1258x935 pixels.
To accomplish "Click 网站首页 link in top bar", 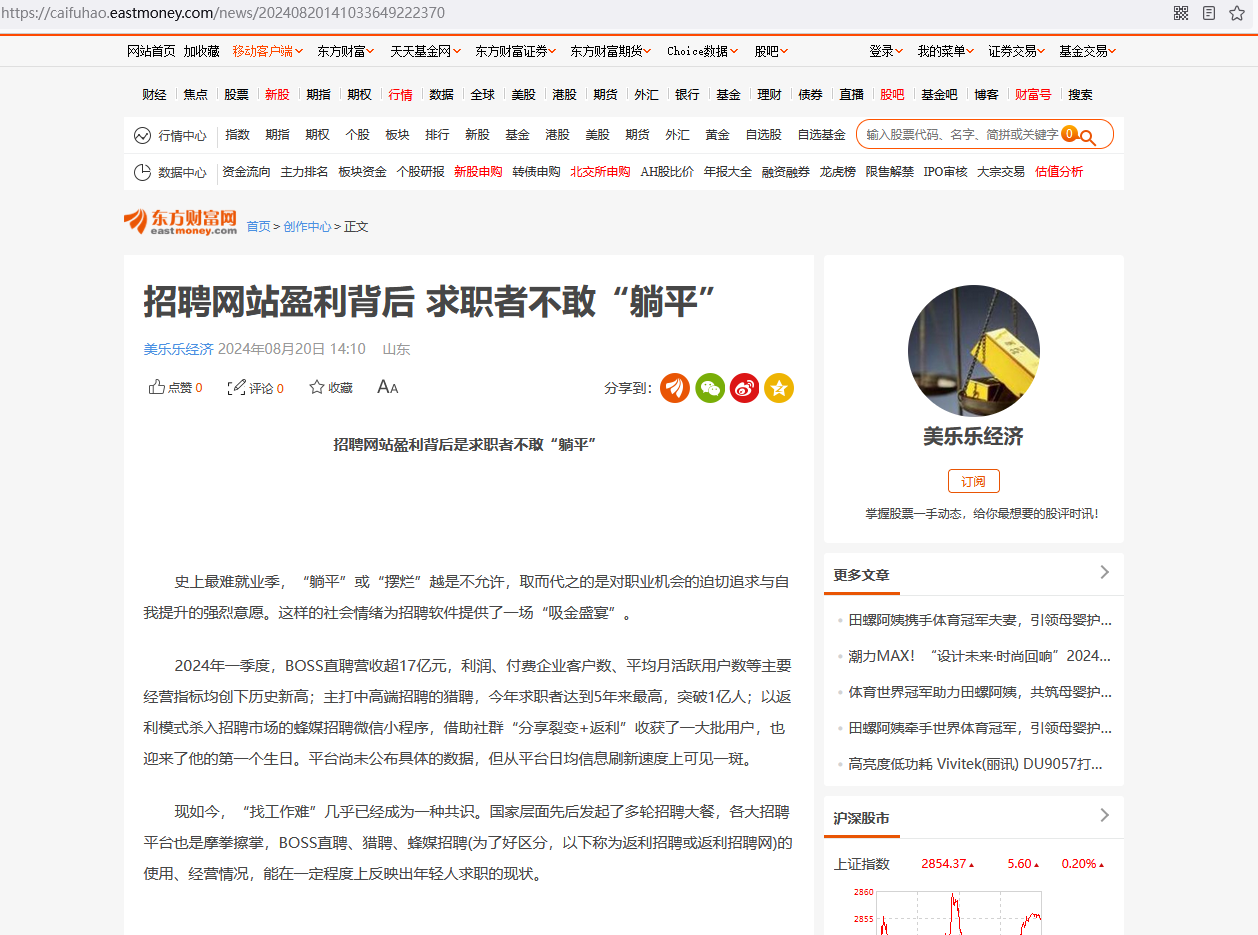I will pos(151,51).
